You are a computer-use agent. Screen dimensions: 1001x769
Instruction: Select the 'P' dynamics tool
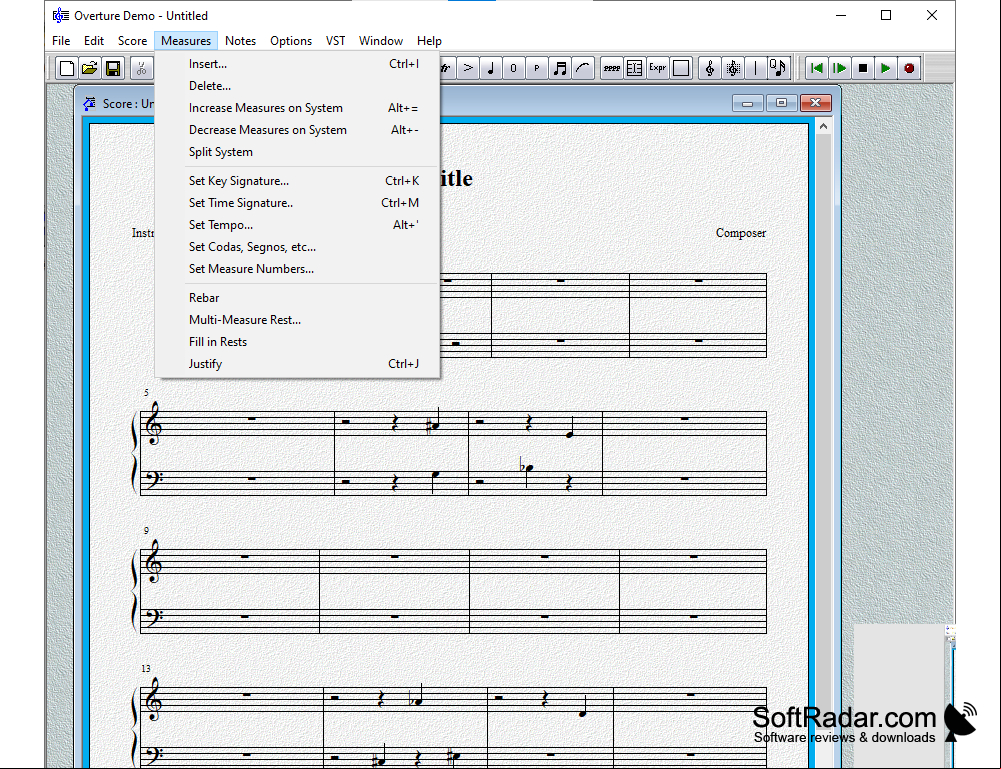[x=537, y=68]
